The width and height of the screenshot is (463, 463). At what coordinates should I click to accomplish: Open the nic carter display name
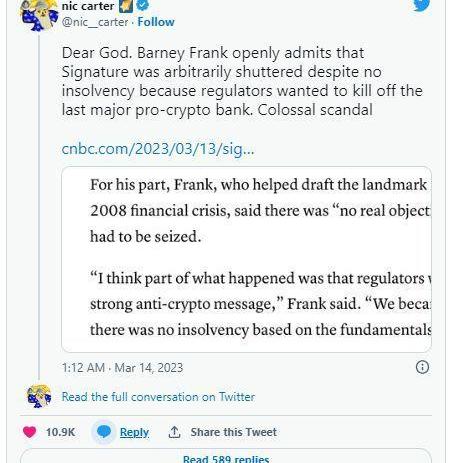88,6
